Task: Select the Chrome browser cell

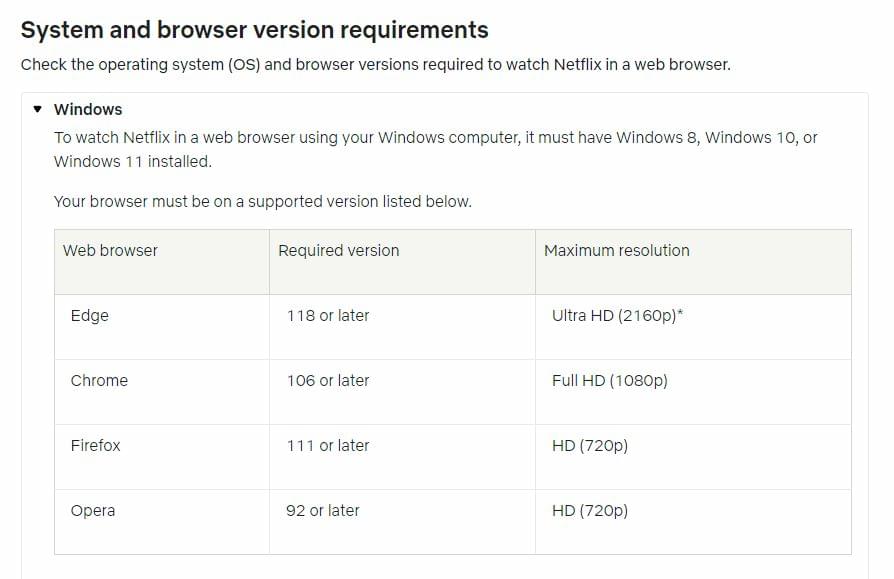Action: [162, 392]
